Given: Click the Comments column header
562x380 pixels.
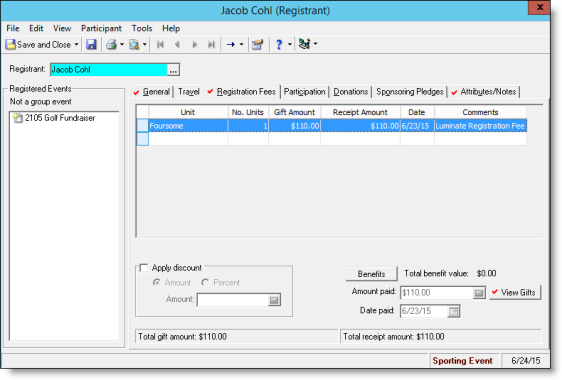Looking at the screenshot, I should coord(480,112).
